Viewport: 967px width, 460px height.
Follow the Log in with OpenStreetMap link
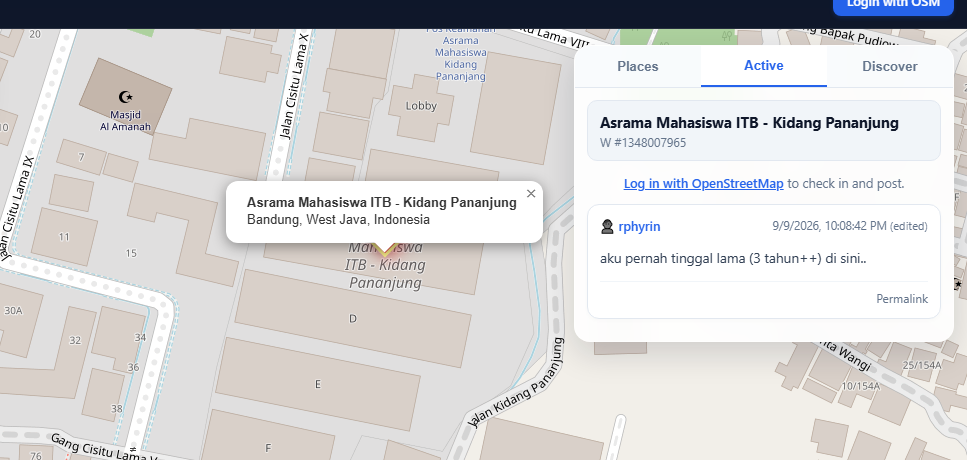pyautogui.click(x=704, y=184)
